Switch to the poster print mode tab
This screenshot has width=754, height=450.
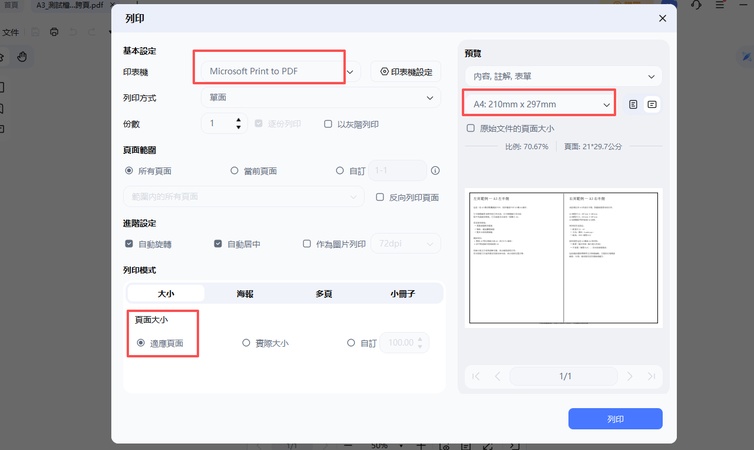coord(245,293)
